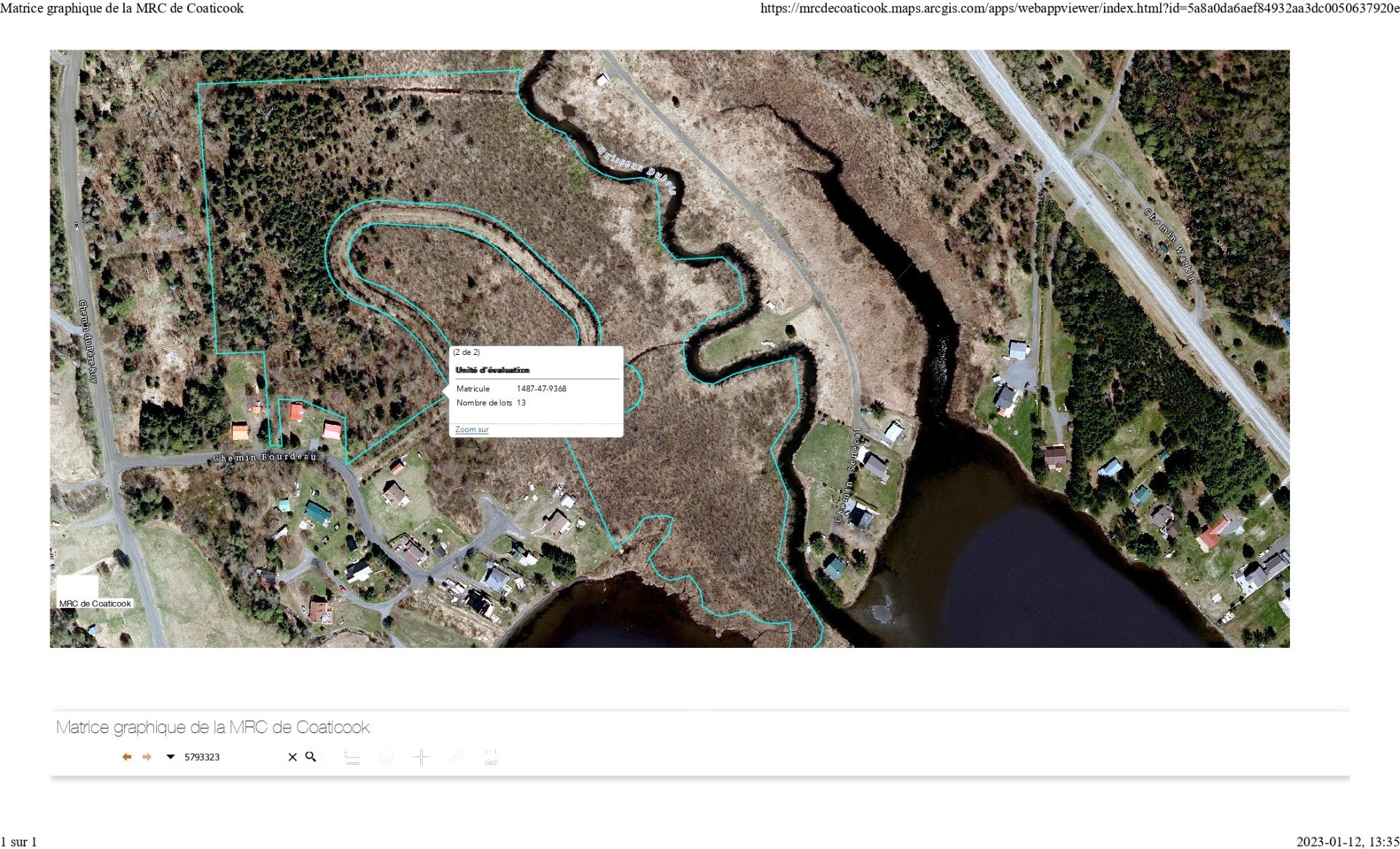
Task: Click the Zoom sur link in popup
Action: tap(472, 430)
